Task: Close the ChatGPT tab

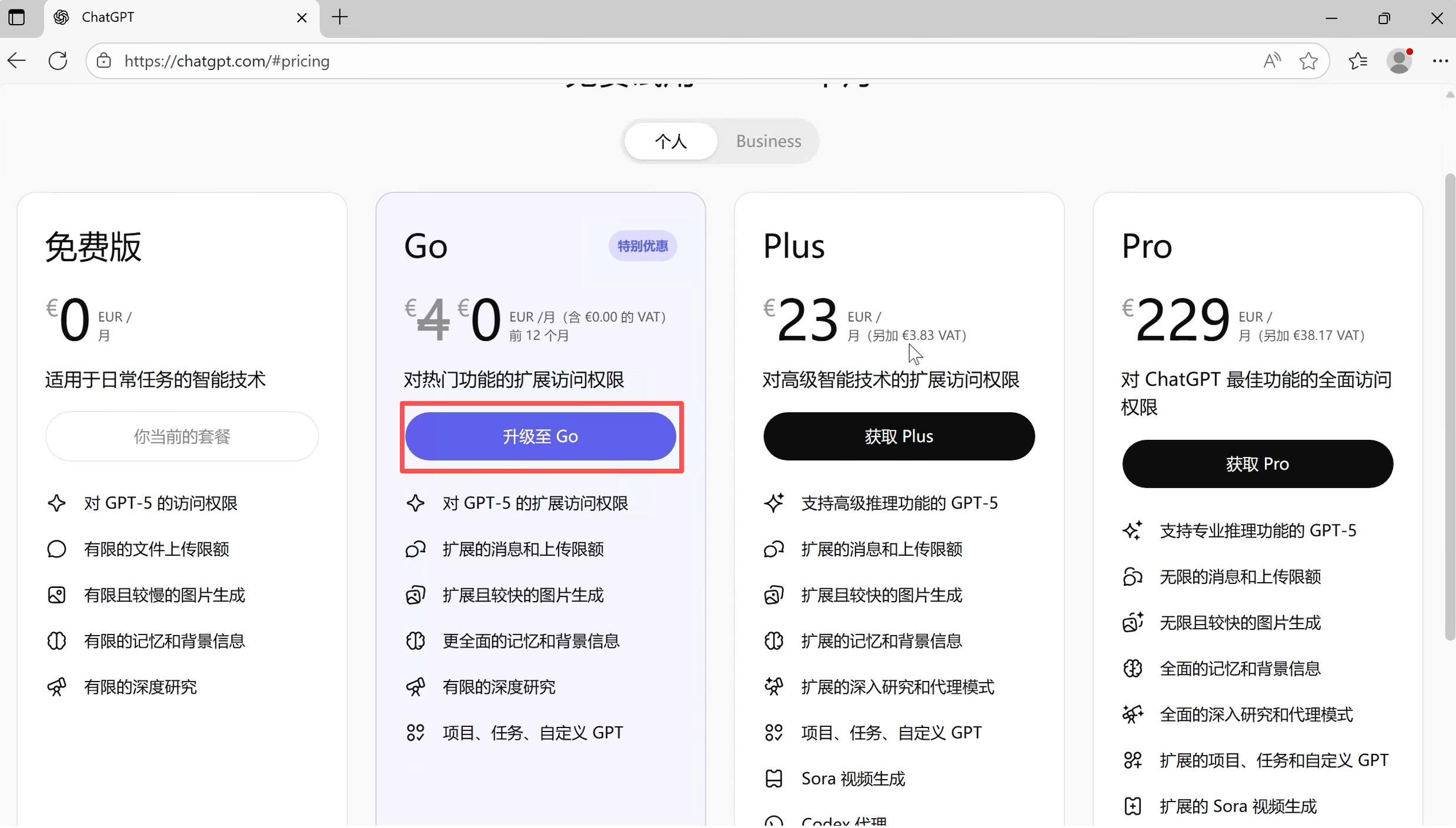Action: click(x=302, y=18)
